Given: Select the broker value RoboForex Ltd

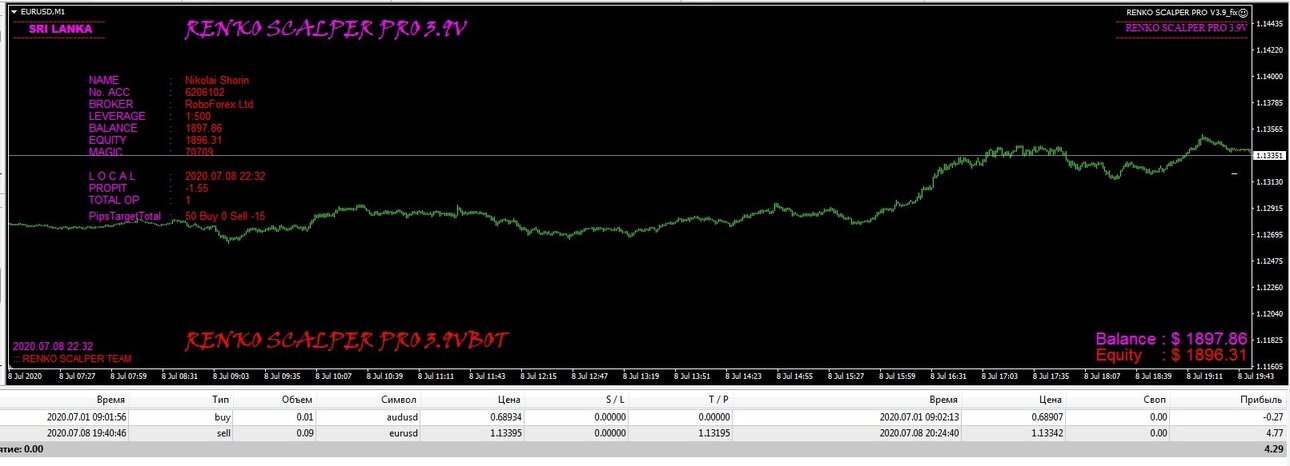Looking at the screenshot, I should [219, 104].
